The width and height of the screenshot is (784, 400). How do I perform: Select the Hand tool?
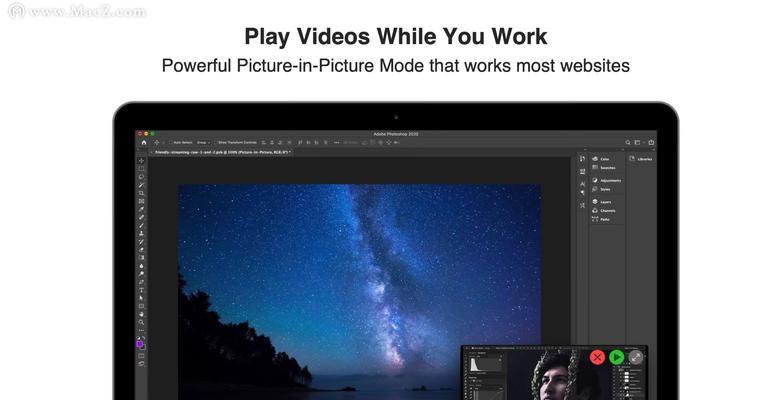142,314
